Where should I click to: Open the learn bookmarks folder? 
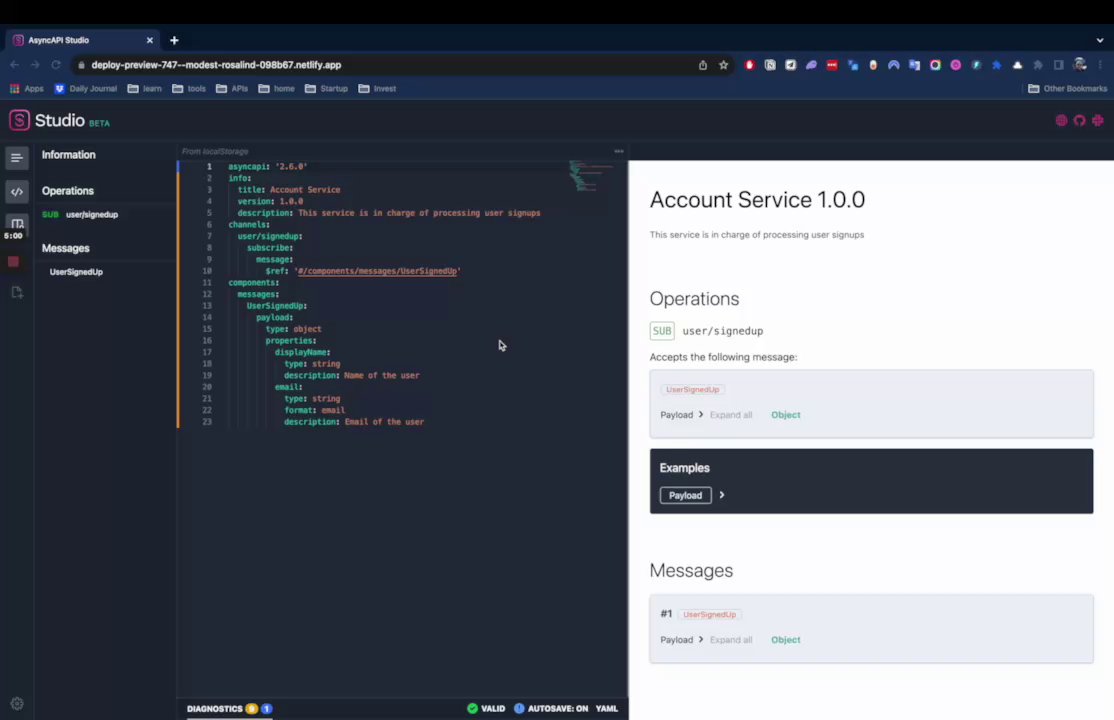144,89
